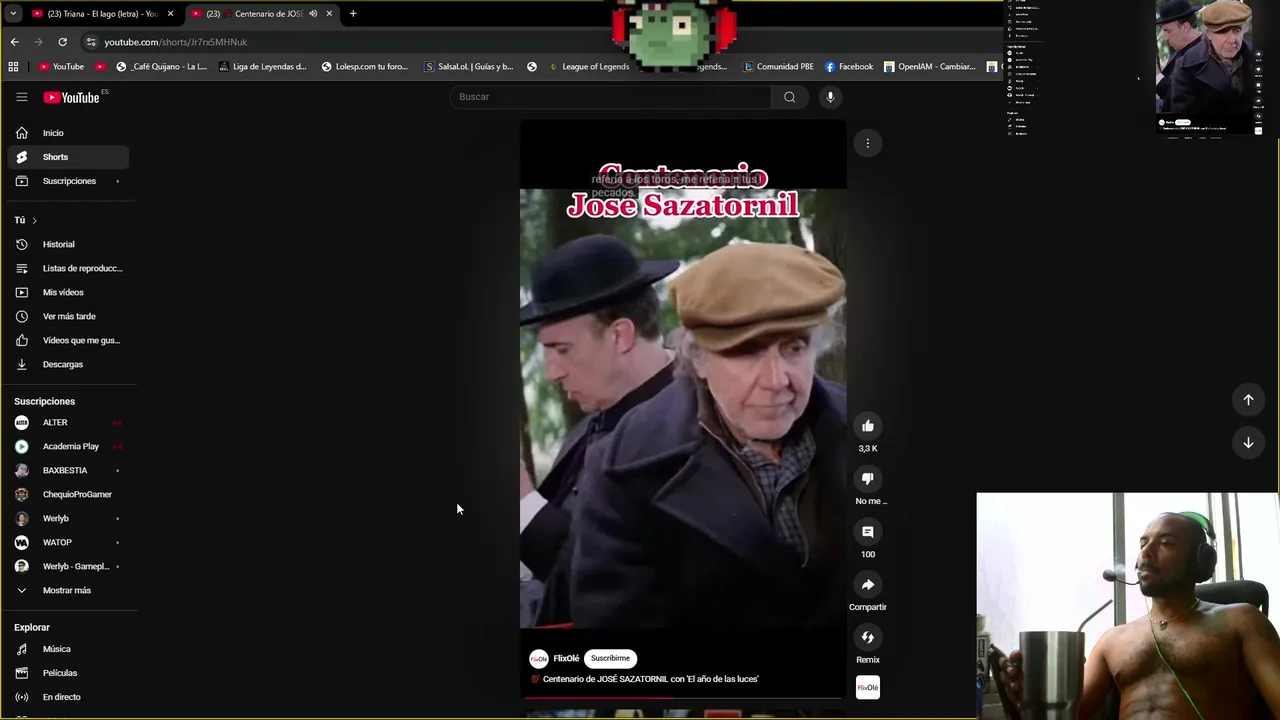Open the three-dot options on the Short
The image size is (1280, 720).
click(868, 143)
